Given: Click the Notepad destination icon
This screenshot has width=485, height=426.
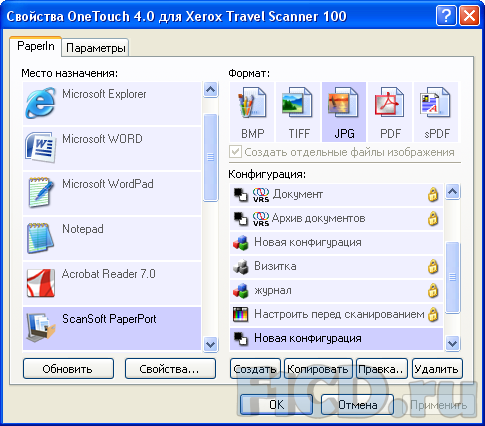Looking at the screenshot, I should tap(40, 238).
